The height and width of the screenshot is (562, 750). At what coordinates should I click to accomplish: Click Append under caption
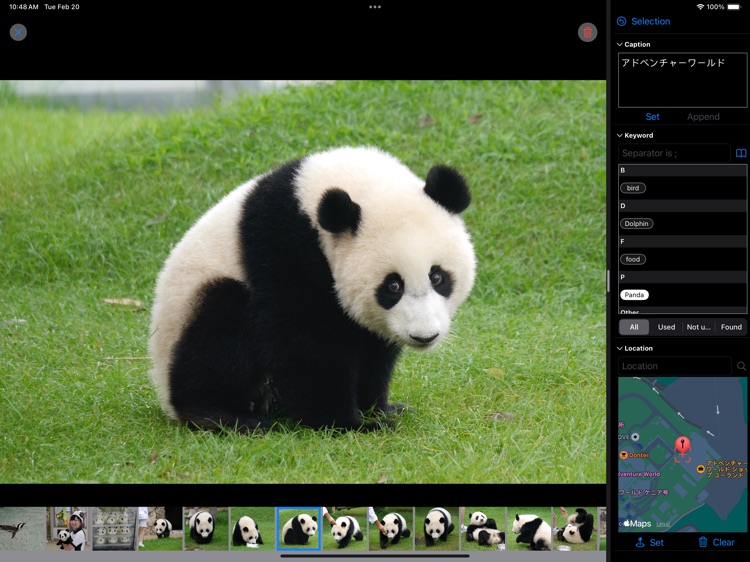[703, 117]
